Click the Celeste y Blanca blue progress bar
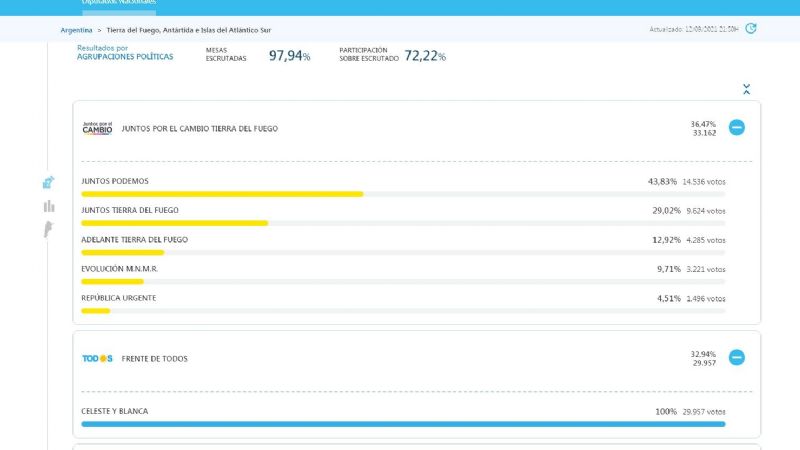 [403, 424]
